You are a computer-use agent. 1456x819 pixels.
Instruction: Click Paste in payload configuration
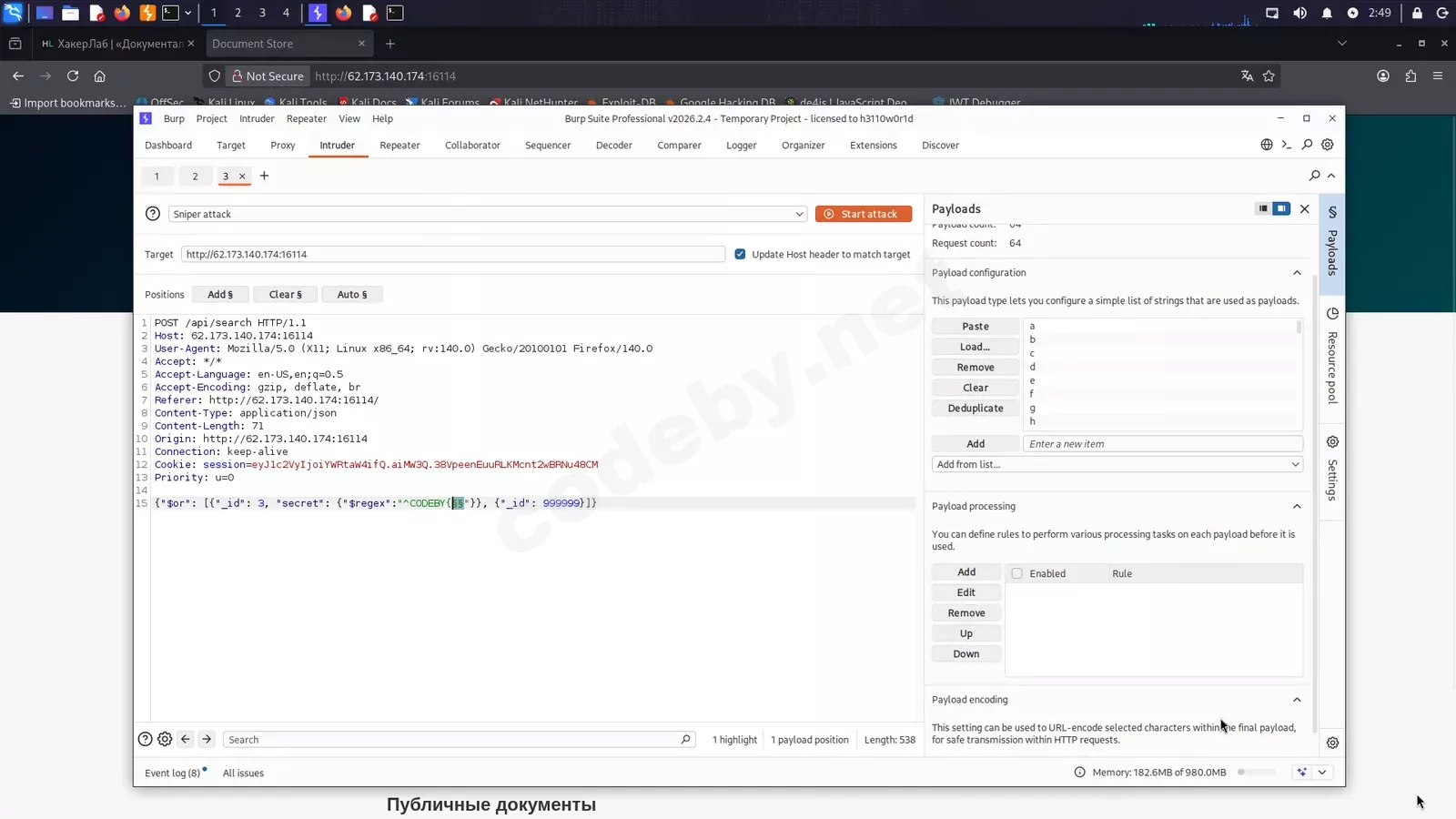(x=976, y=327)
